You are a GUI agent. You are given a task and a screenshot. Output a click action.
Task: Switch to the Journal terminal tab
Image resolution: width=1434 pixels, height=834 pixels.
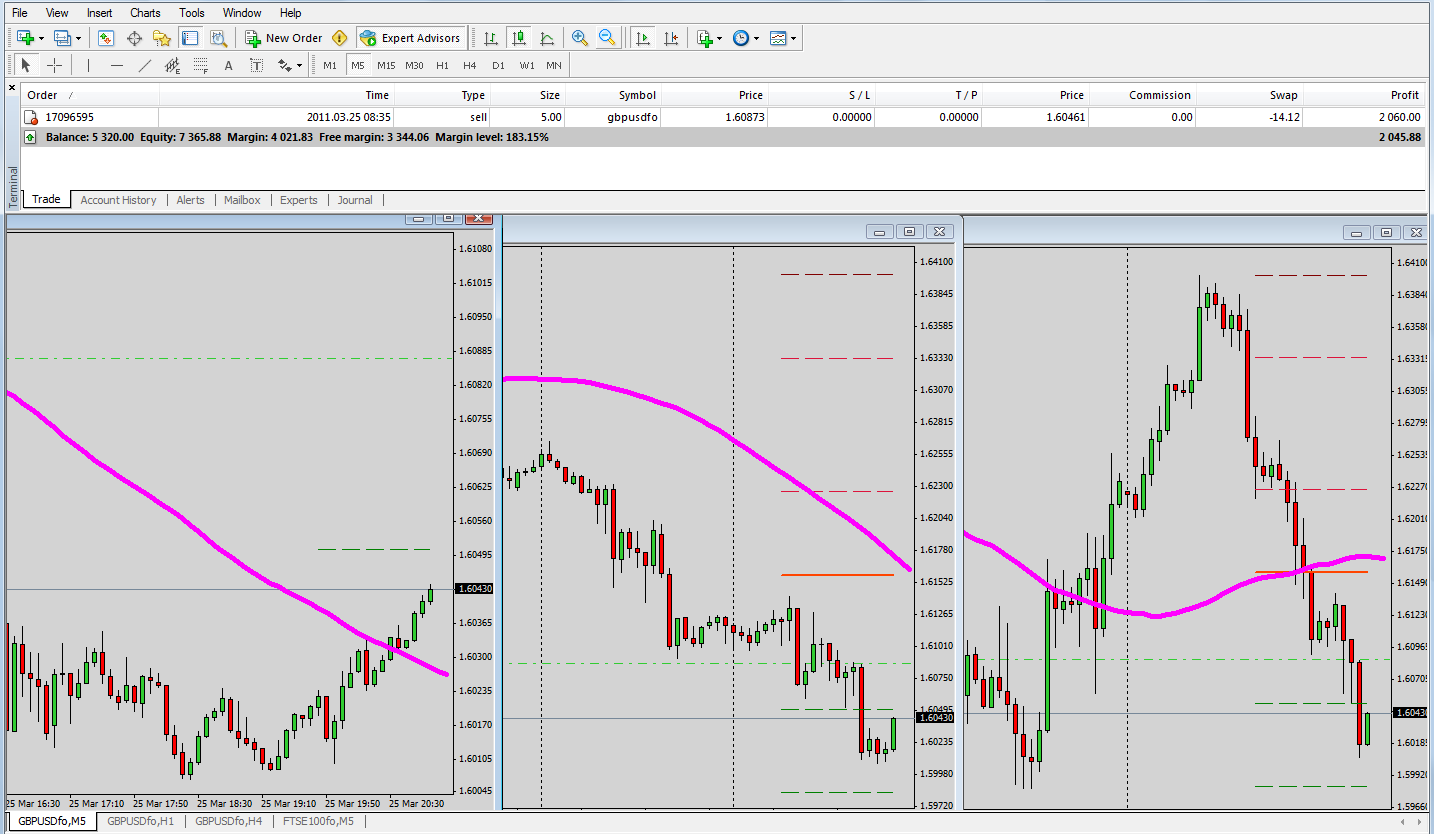(x=355, y=200)
